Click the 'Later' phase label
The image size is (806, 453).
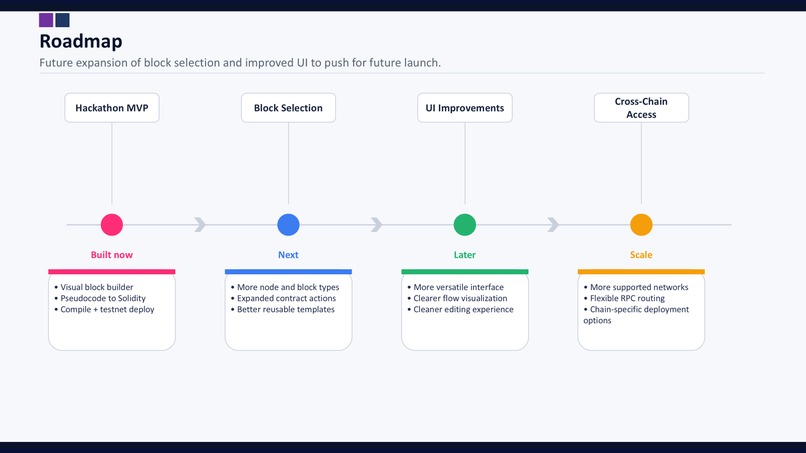[465, 255]
